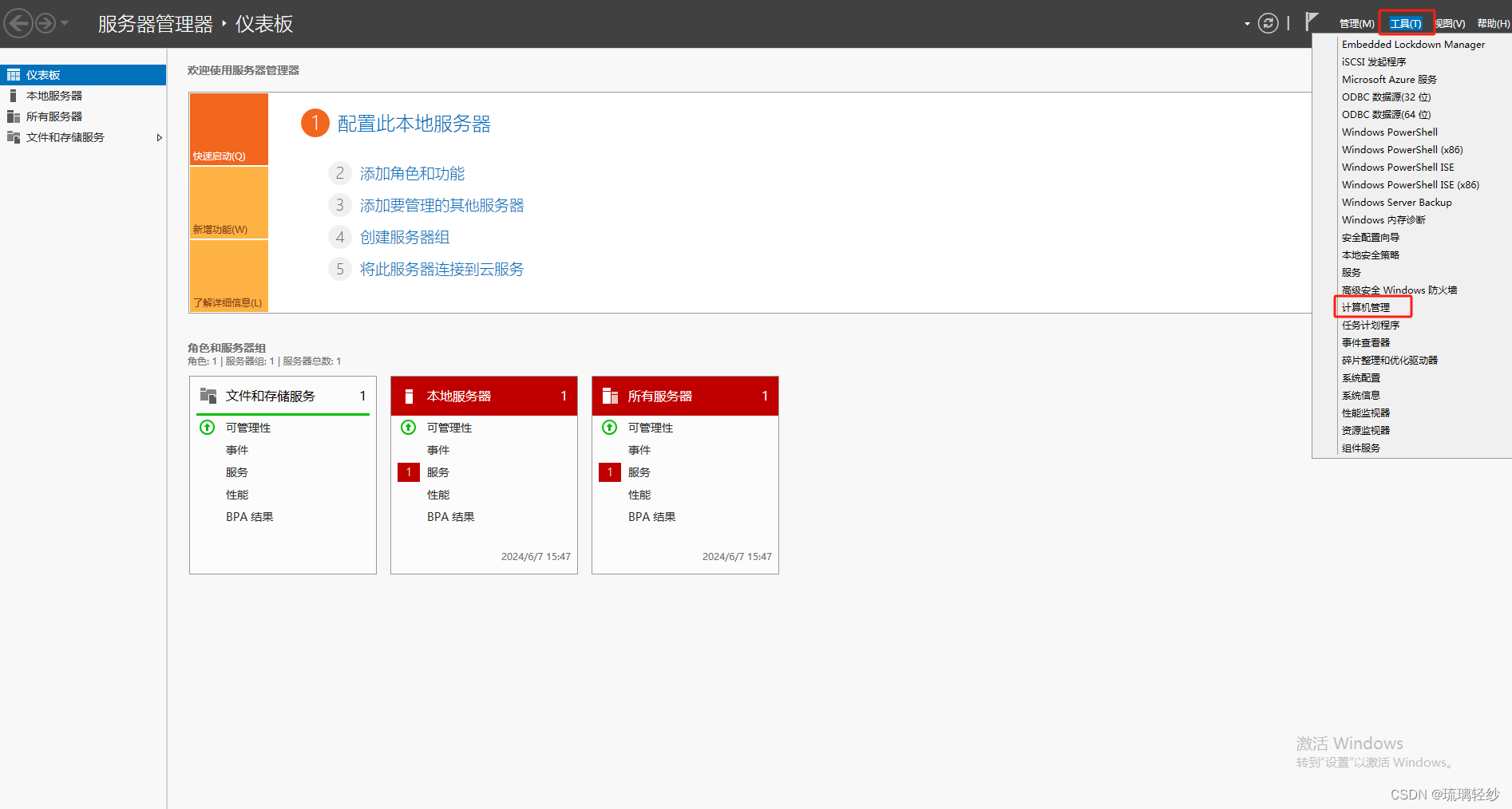Open 本地服务器 tile header
Screen dimensions: 1512x809
point(484,396)
